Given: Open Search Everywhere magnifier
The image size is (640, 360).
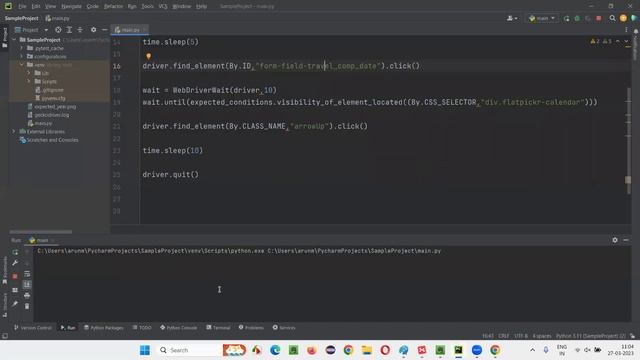Looking at the screenshot, I should (x=612, y=18).
